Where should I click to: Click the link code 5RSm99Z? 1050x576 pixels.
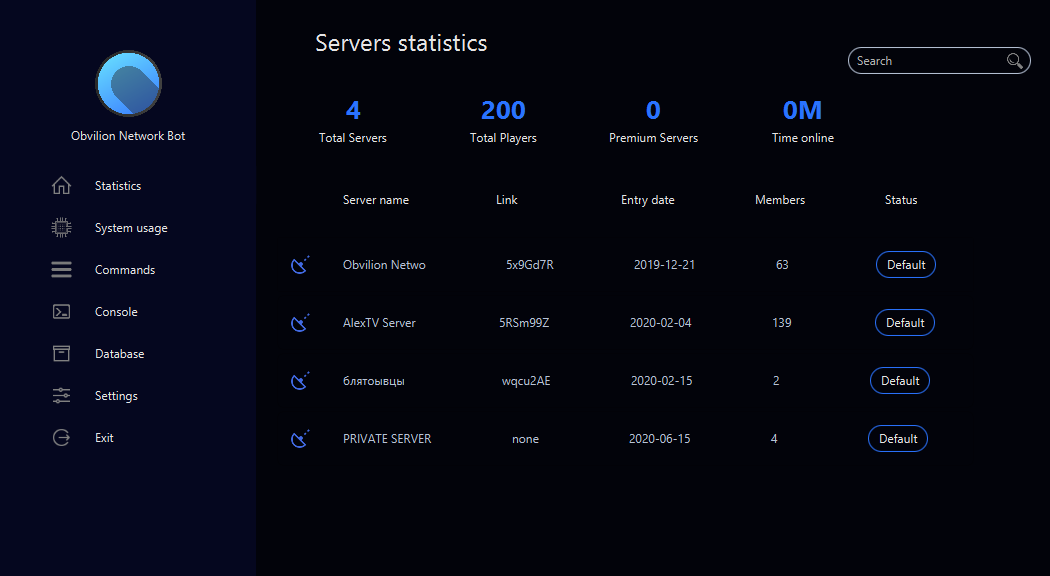point(524,323)
